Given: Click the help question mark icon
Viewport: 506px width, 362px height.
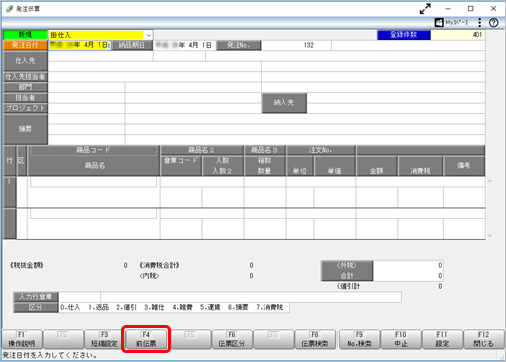Looking at the screenshot, I should pyautogui.click(x=493, y=23).
